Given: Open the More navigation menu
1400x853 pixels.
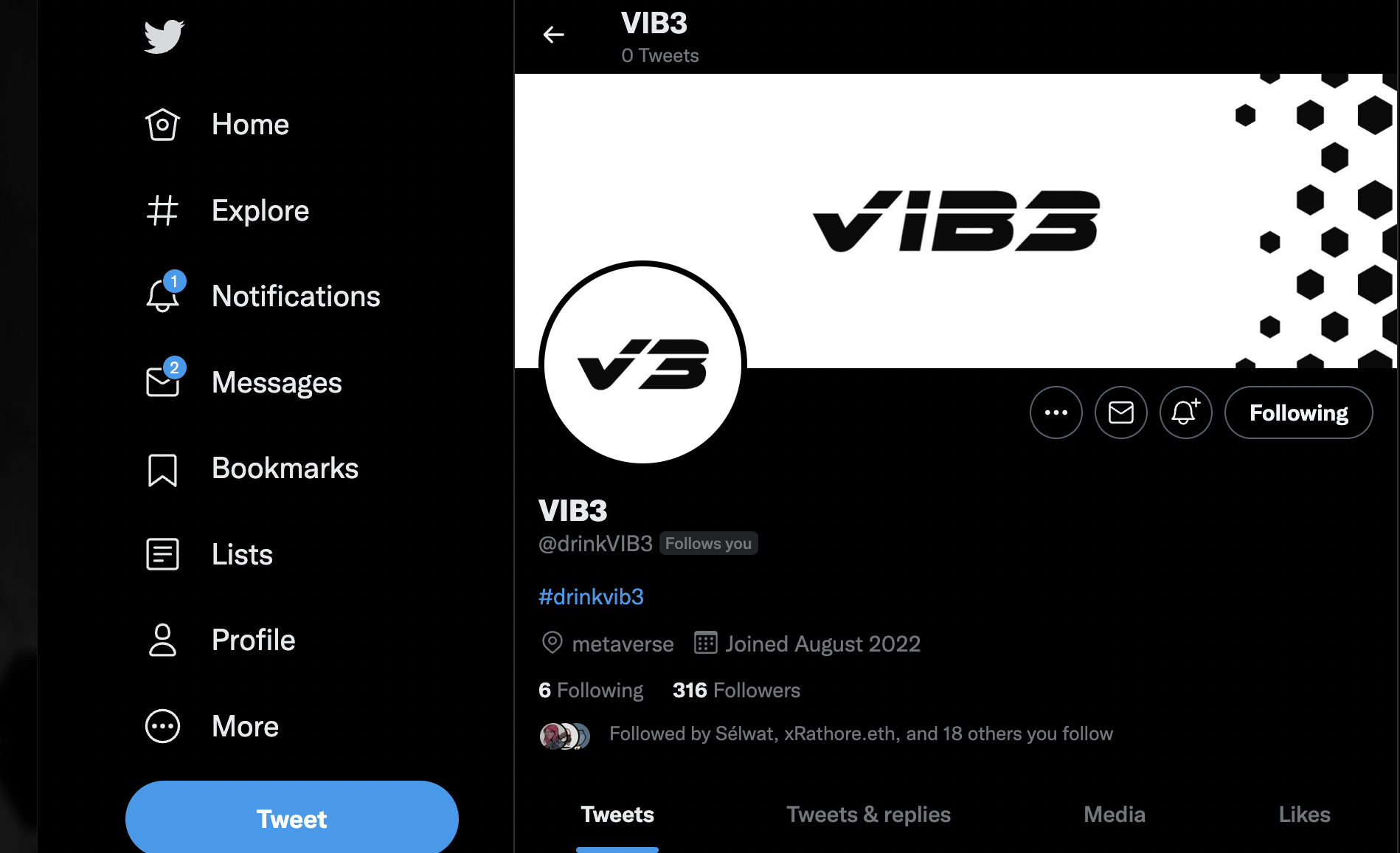Looking at the screenshot, I should [x=244, y=726].
